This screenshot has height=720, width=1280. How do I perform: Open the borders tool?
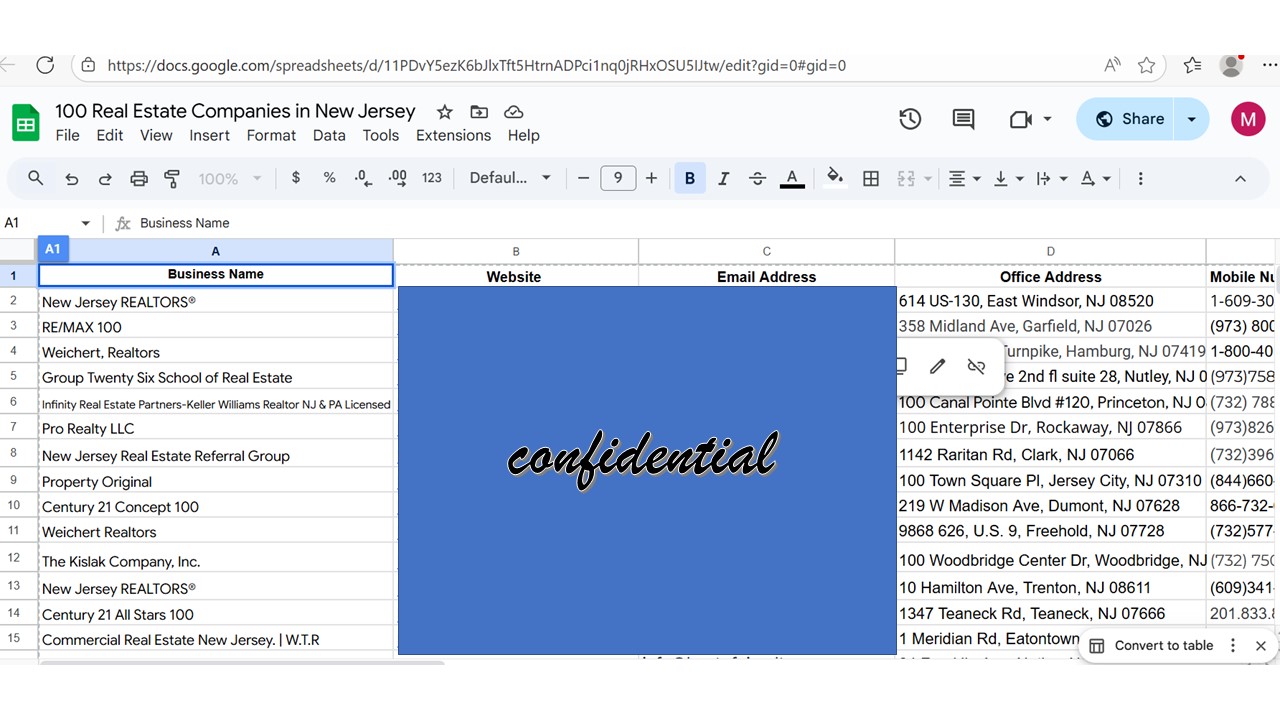tap(871, 178)
